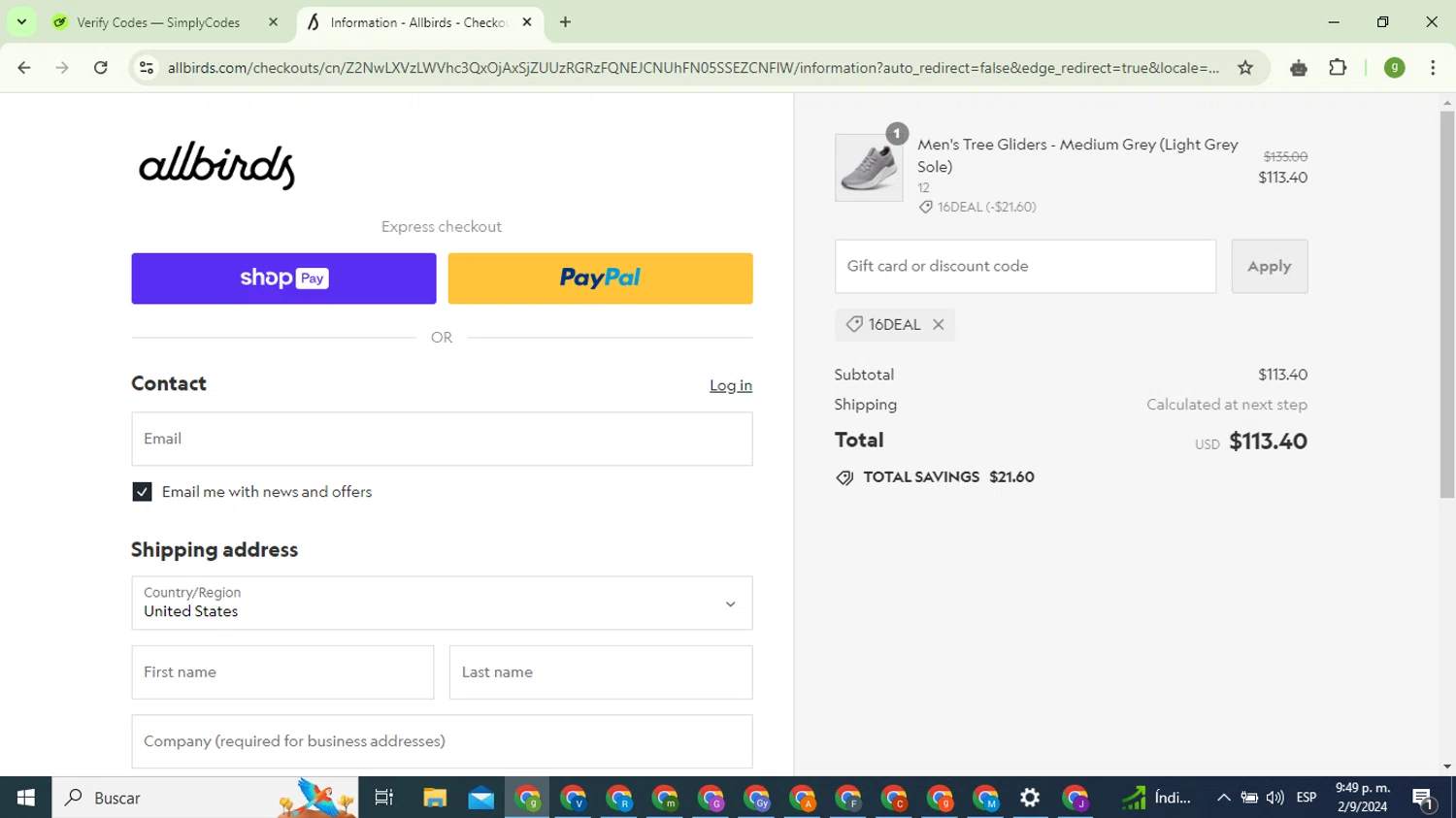Viewport: 1456px width, 818px height.
Task: Click the page vertical scrollbar
Action: tap(1447, 306)
